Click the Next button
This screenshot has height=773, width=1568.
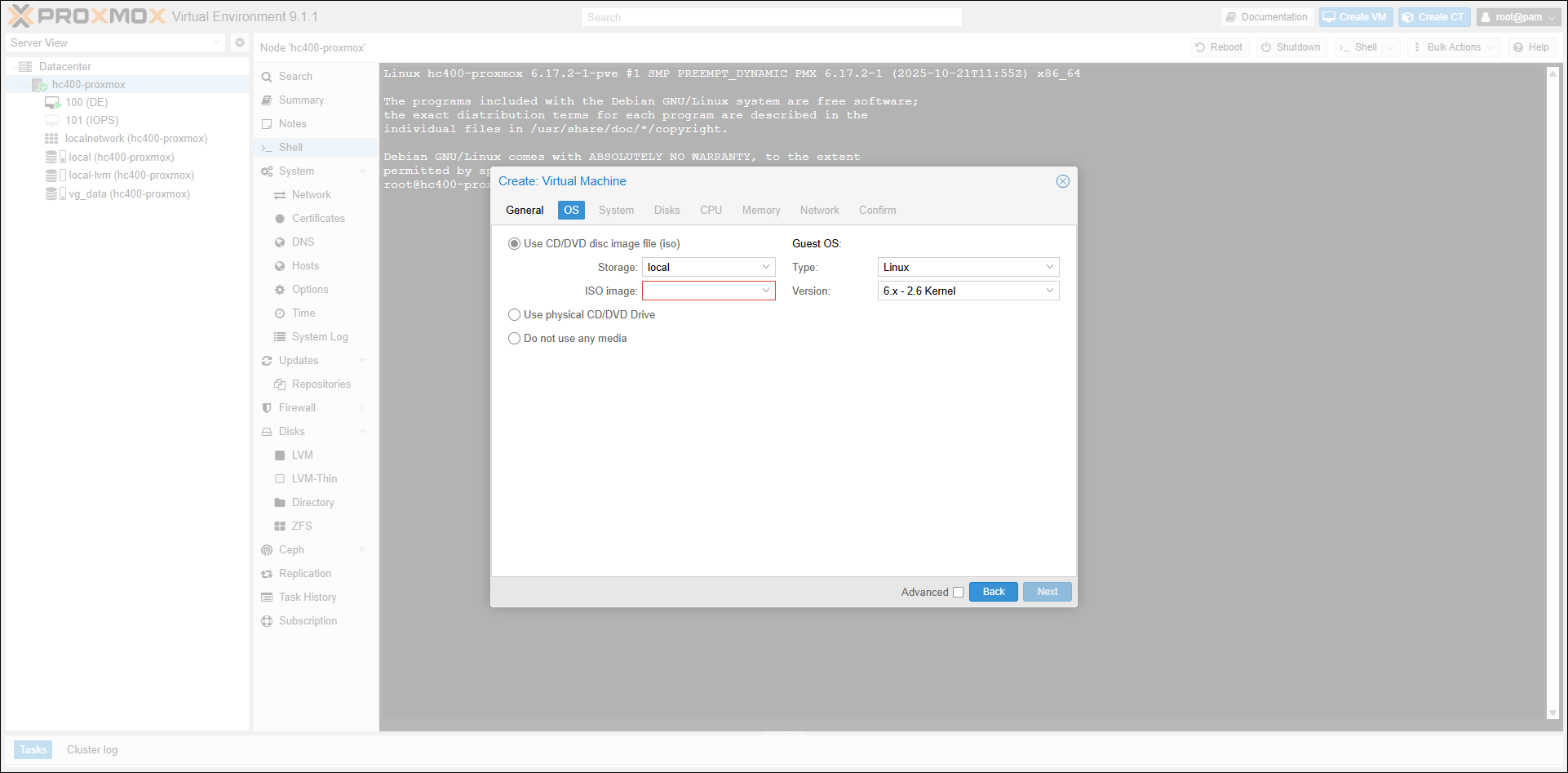pos(1048,592)
